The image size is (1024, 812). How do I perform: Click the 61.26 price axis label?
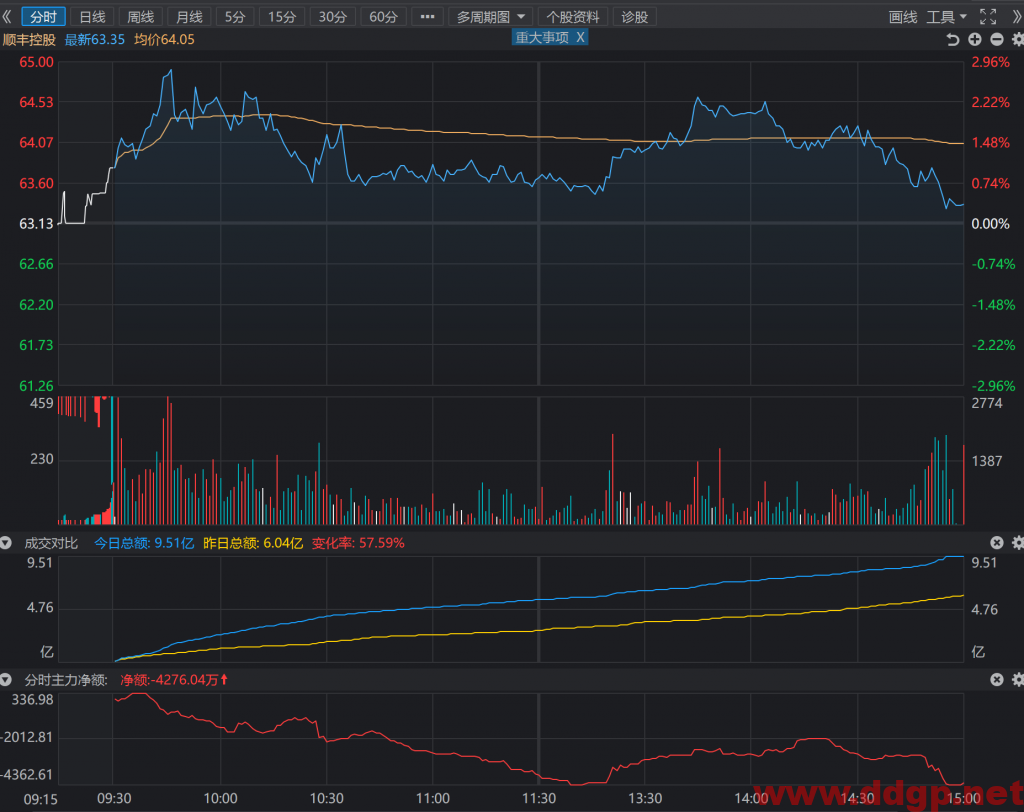[37, 386]
